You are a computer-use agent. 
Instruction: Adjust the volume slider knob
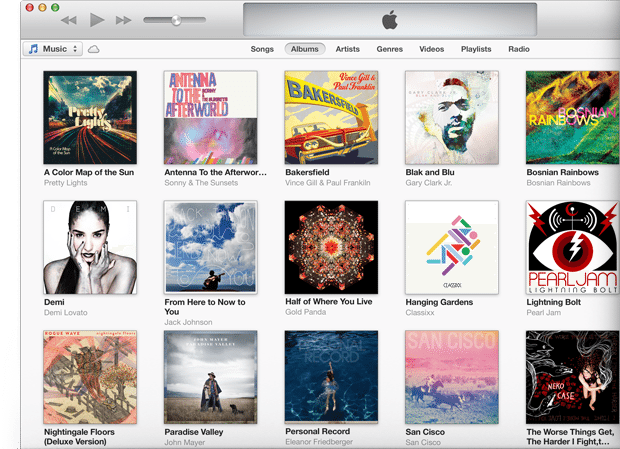[176, 20]
